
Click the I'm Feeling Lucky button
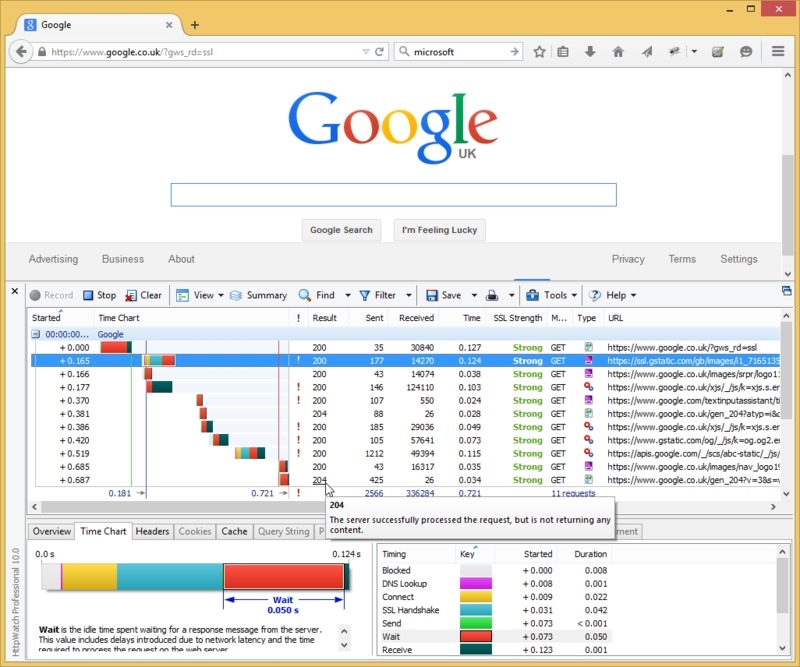439,230
